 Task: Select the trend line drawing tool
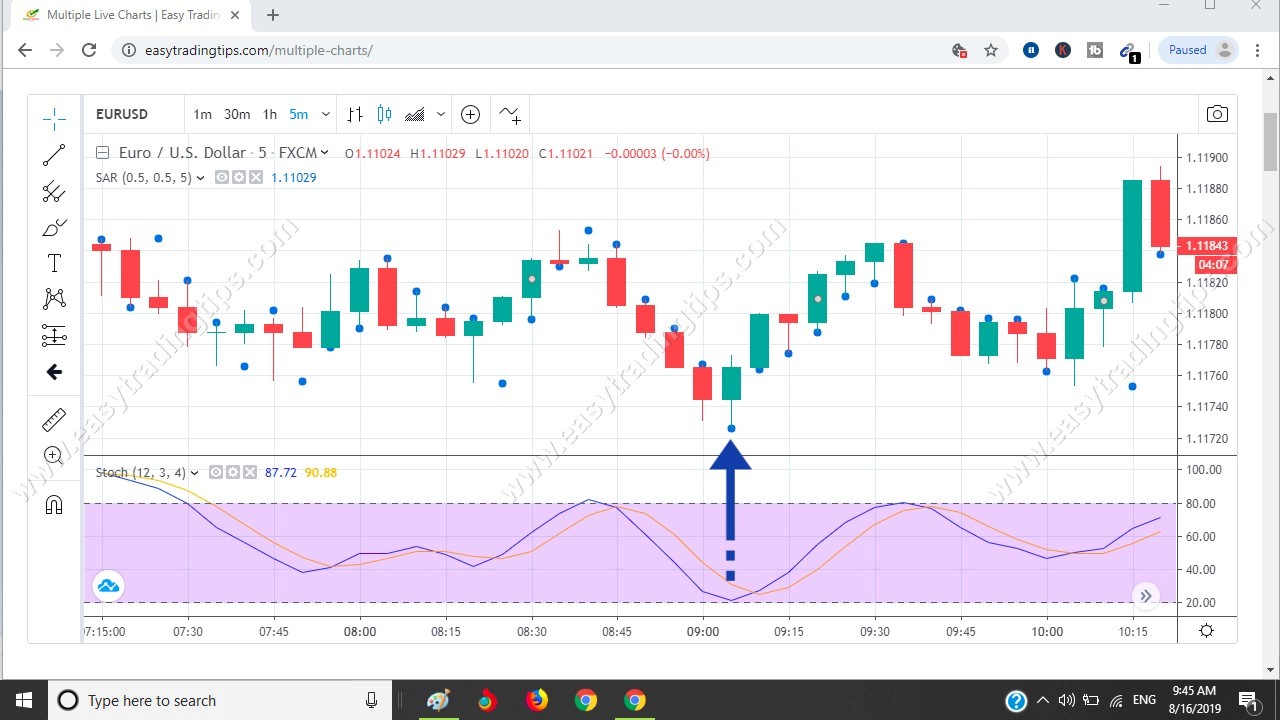[54, 154]
